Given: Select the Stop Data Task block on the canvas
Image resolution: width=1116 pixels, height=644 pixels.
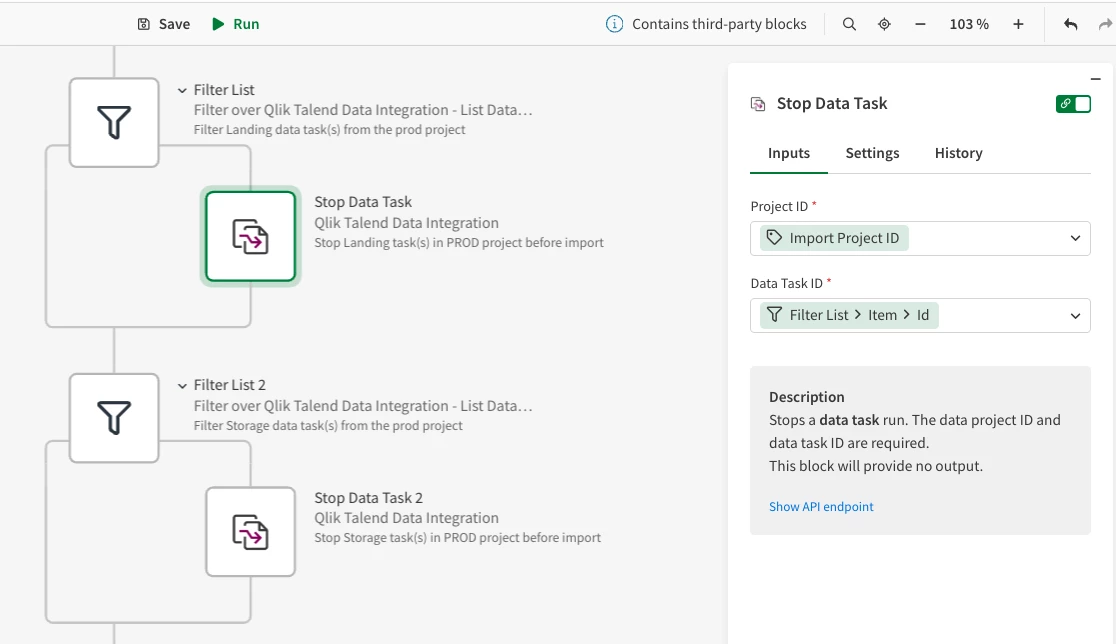Looking at the screenshot, I should point(251,236).
